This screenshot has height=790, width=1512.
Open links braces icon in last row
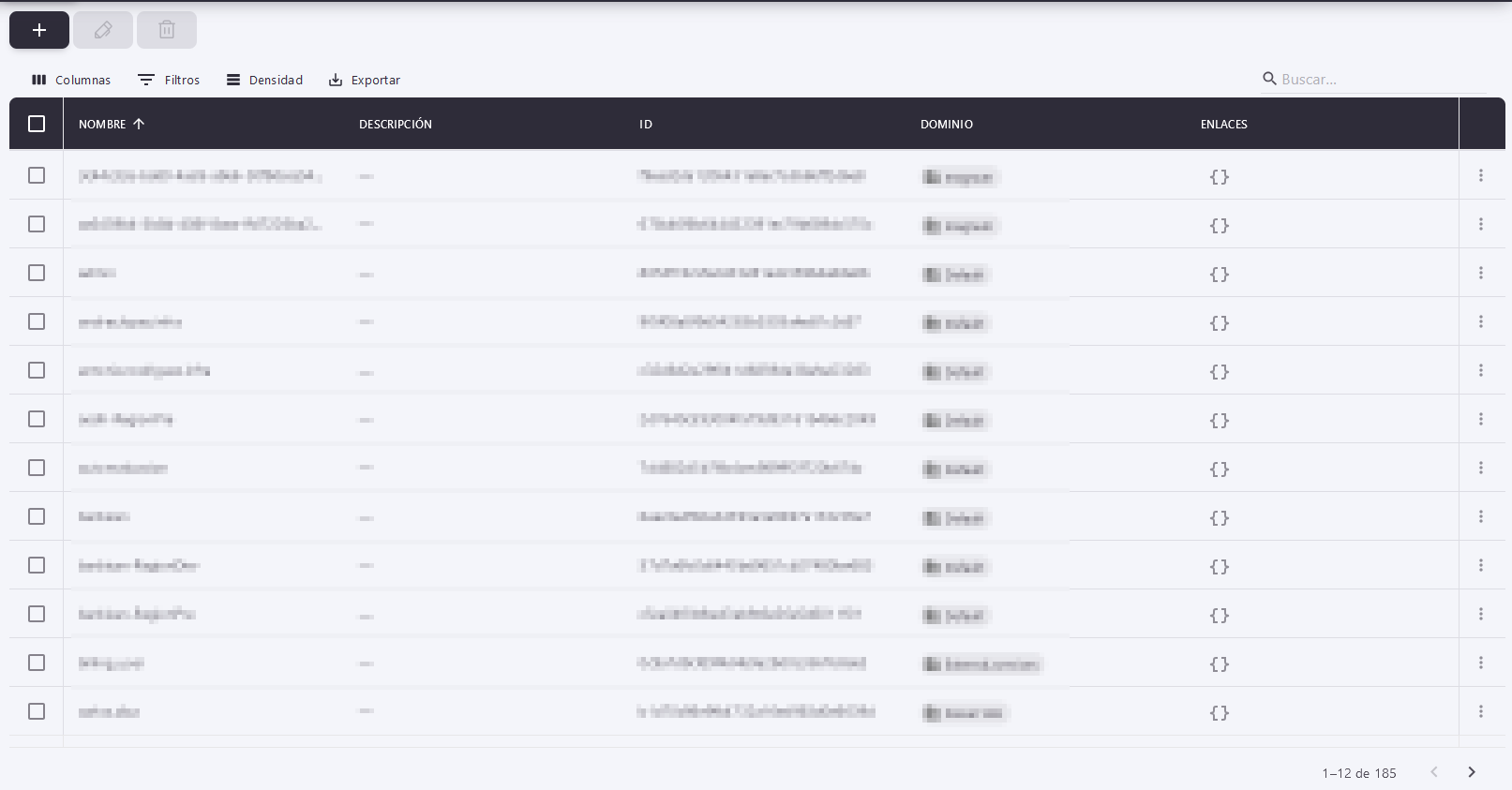1219,713
